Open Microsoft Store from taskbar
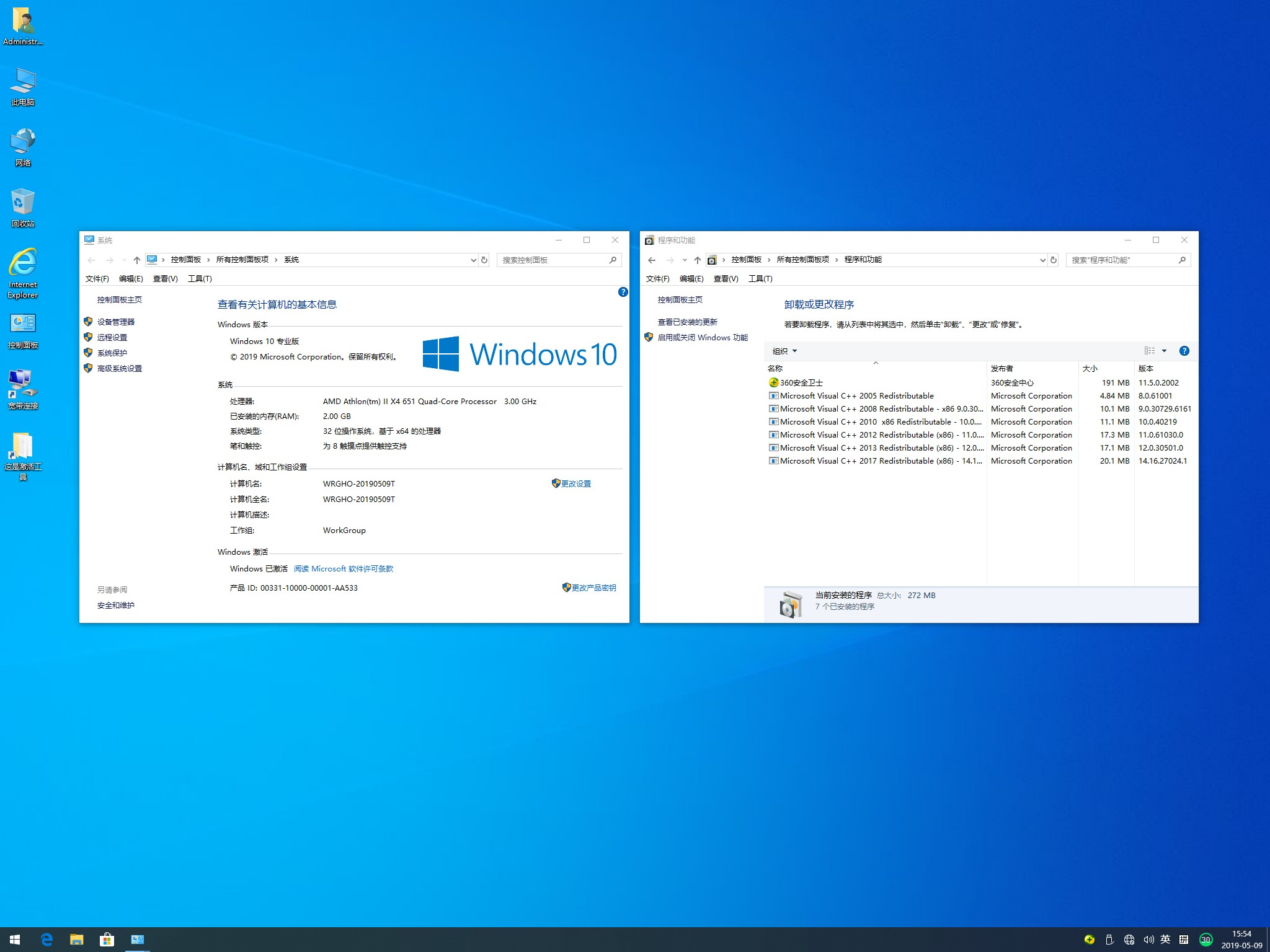Screen dimensions: 1270x952 [x=107, y=940]
